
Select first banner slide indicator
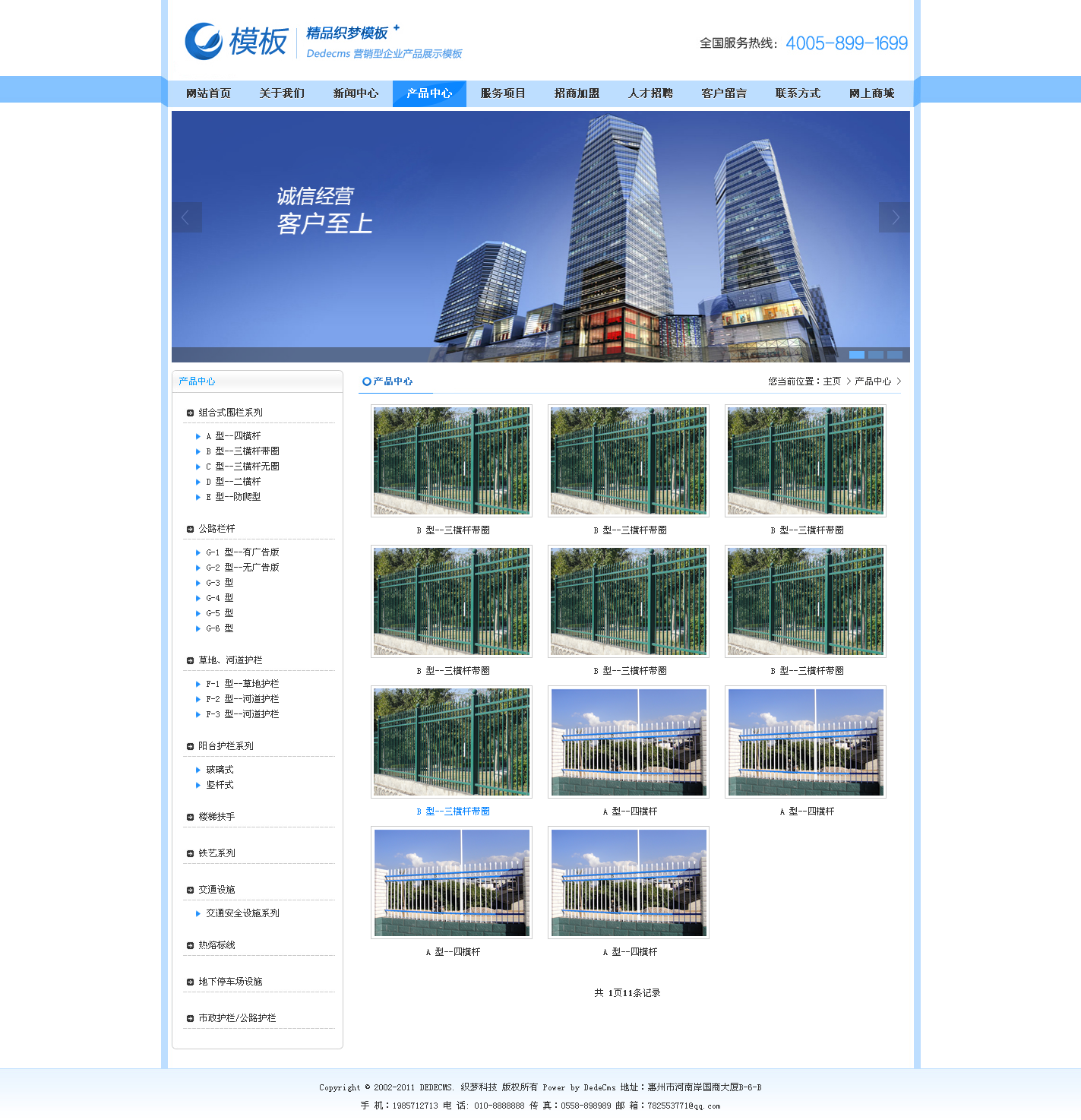pyautogui.click(x=856, y=355)
